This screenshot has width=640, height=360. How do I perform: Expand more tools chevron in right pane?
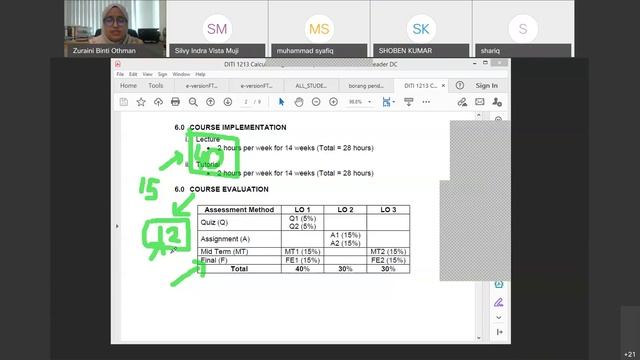[499, 317]
